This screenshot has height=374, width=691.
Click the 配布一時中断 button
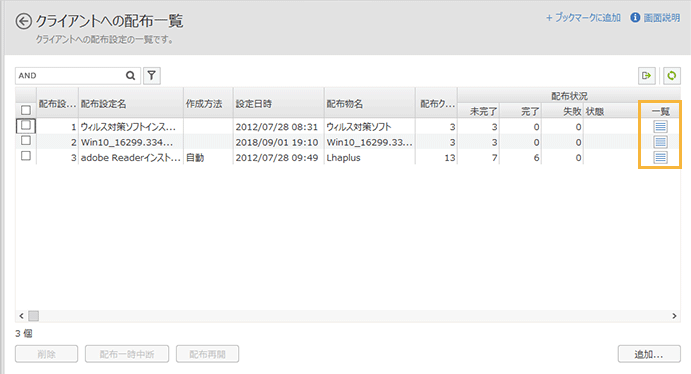click(x=127, y=354)
